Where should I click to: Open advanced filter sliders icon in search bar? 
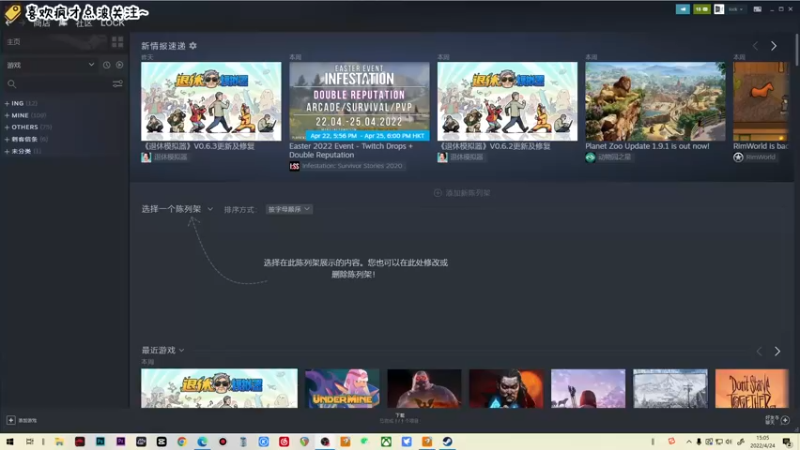(x=117, y=84)
